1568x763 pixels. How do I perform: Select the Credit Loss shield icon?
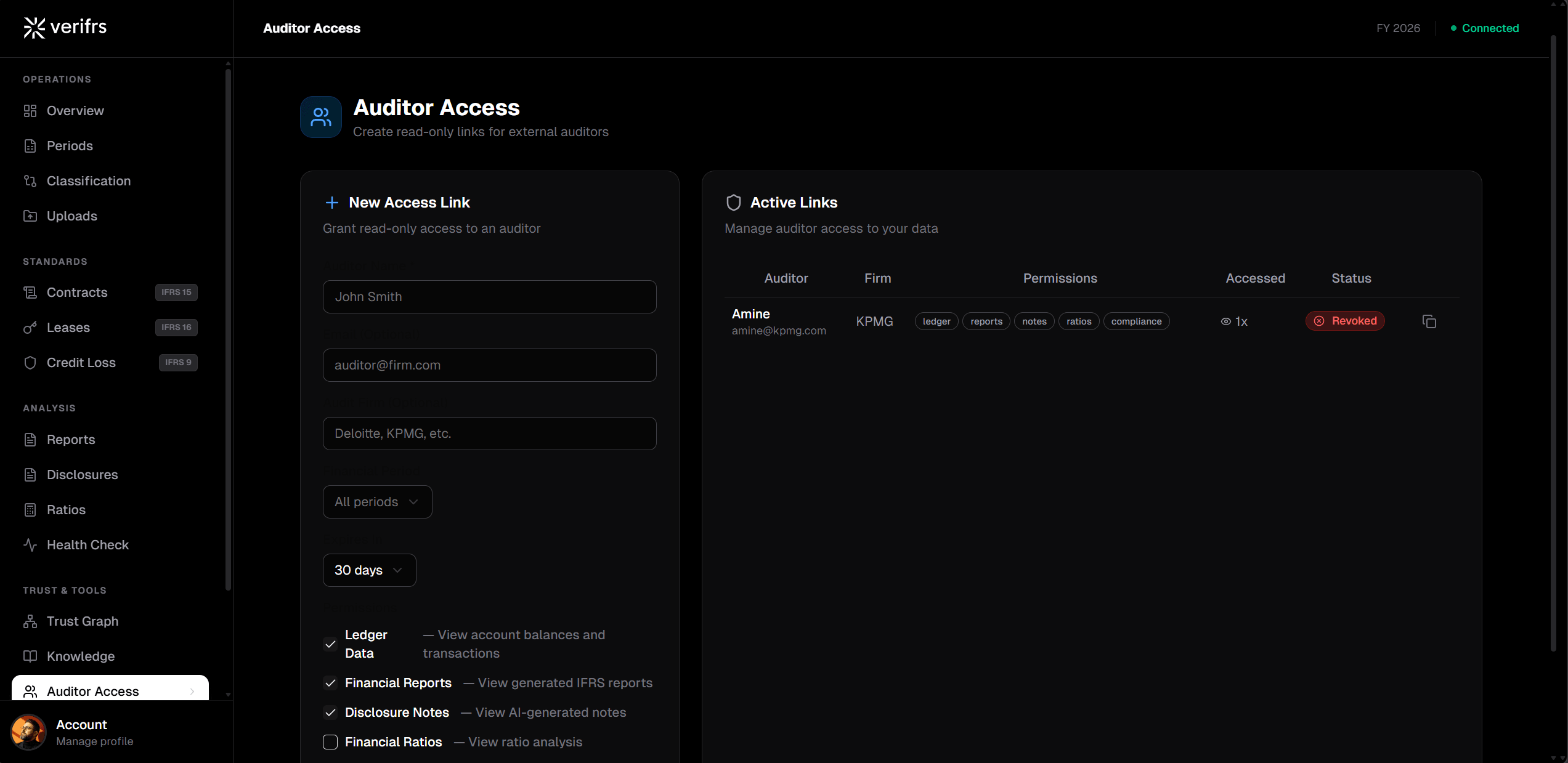coord(30,362)
